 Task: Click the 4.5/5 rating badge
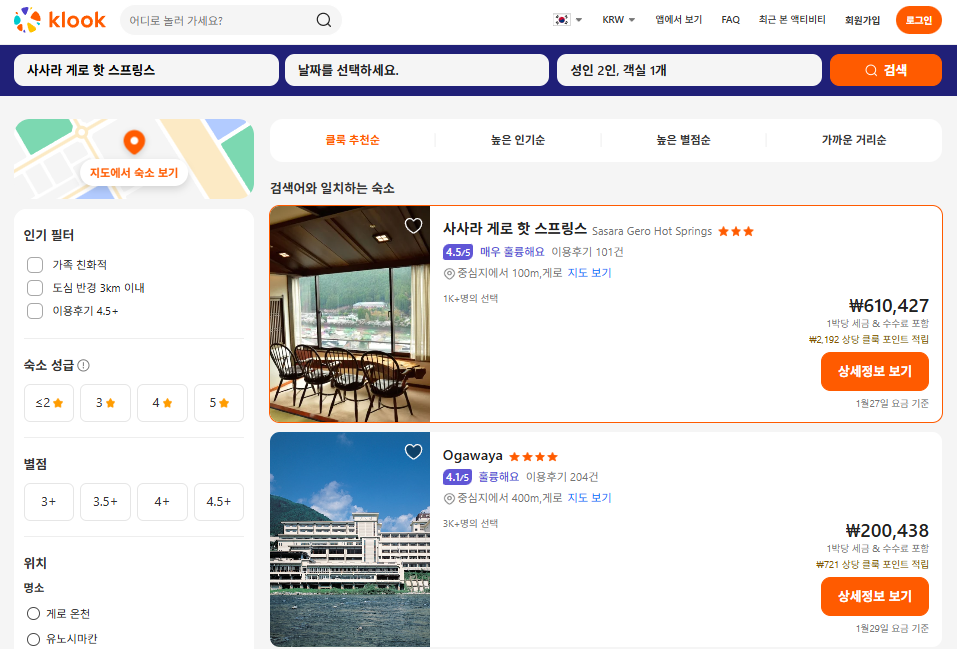tap(458, 252)
